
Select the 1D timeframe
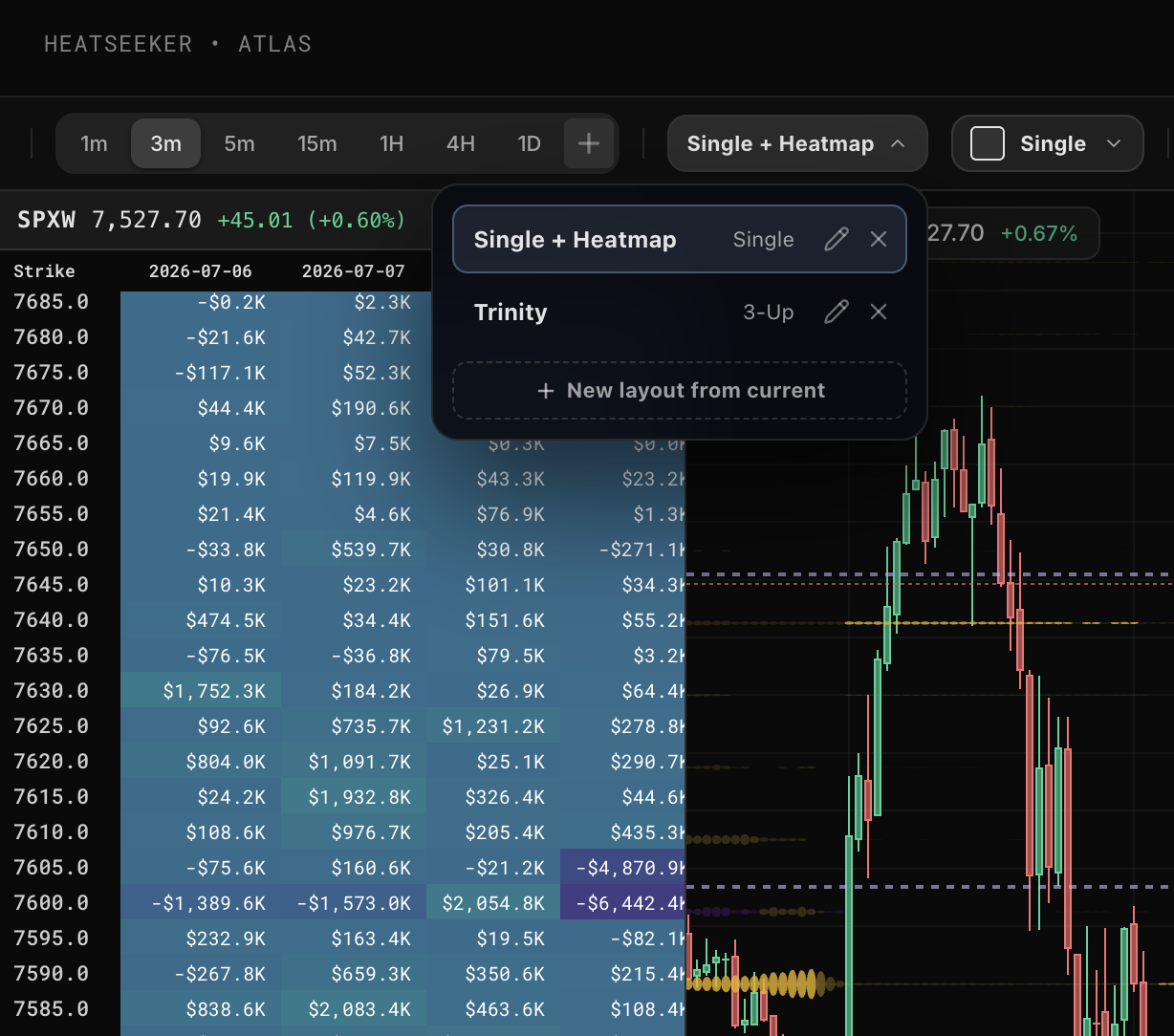(x=529, y=143)
